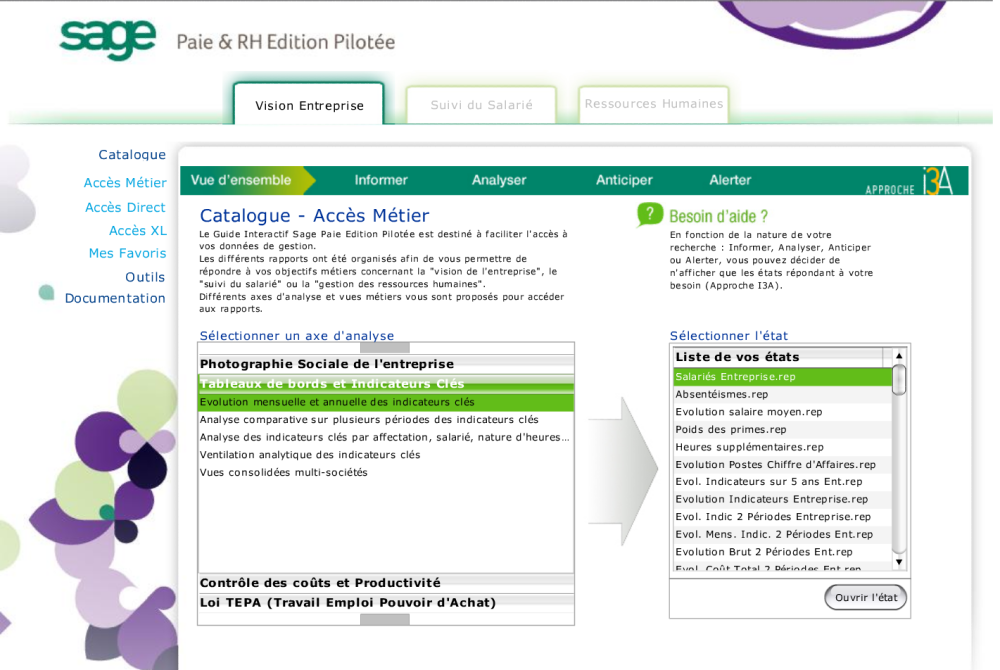Select Evolution Postes Chiffre d'Affaires.rep
Screen dimensions: 1000x670
click(783, 465)
